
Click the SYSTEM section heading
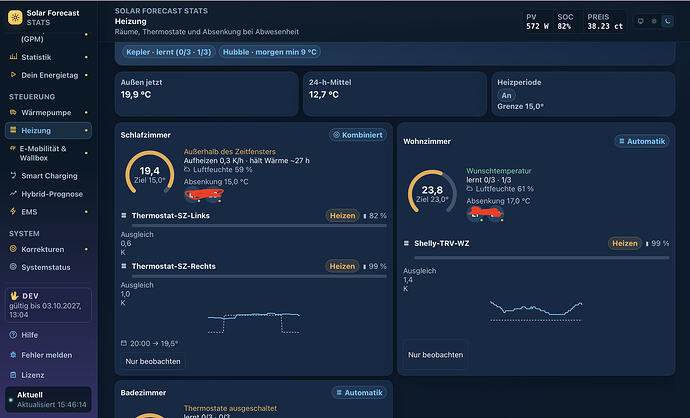24,233
